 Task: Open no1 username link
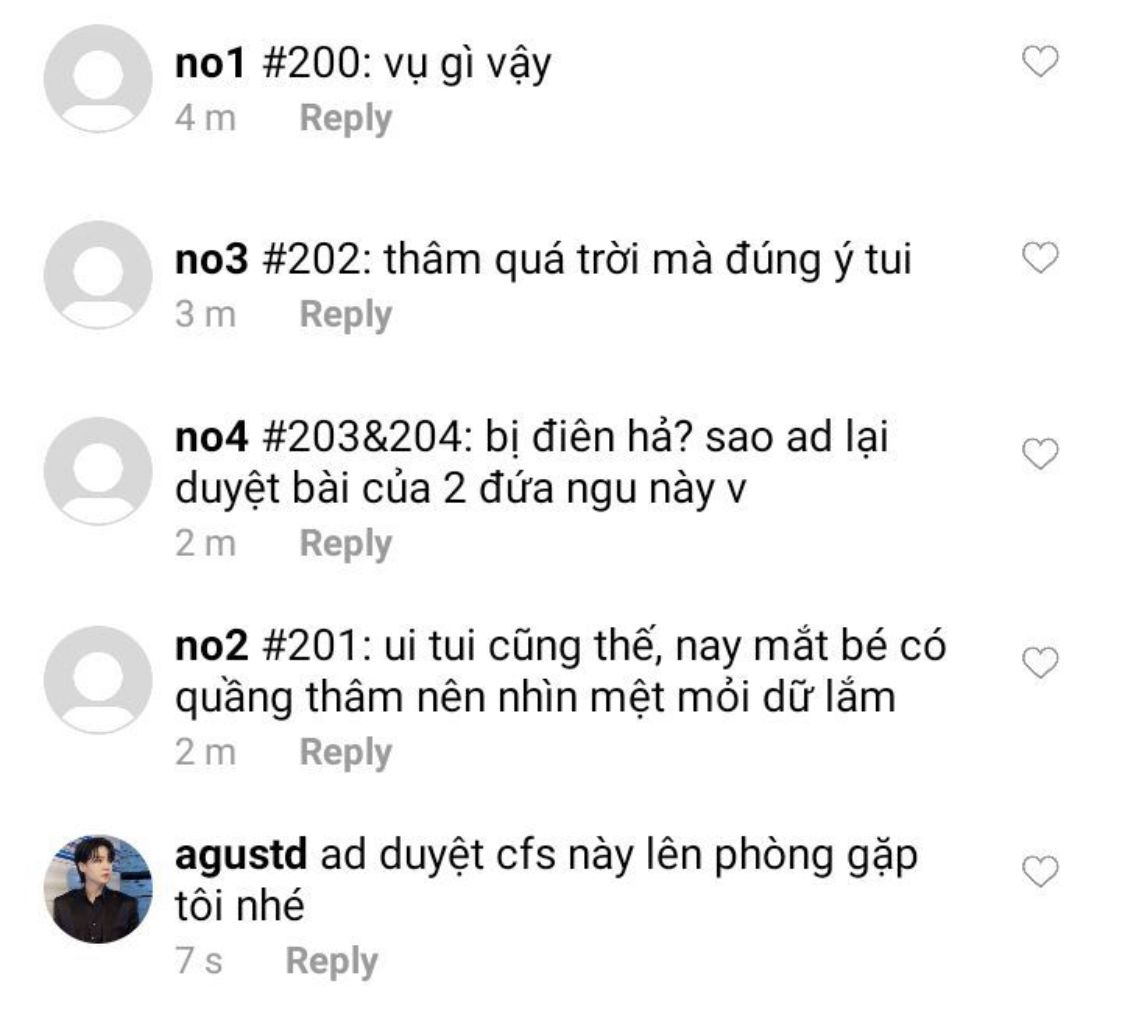point(210,63)
